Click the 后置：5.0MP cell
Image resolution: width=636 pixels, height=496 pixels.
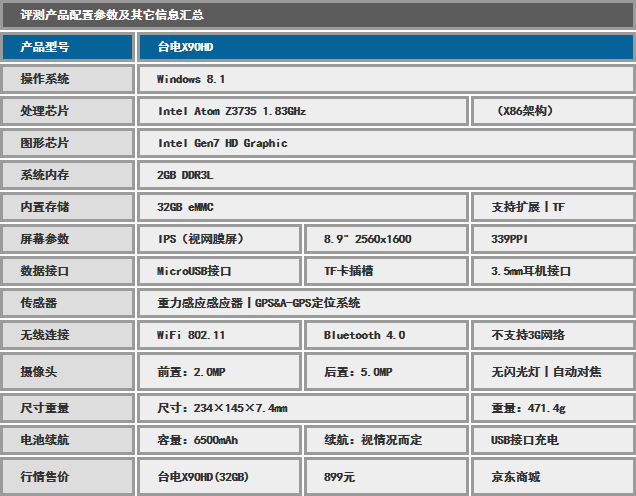[387, 372]
